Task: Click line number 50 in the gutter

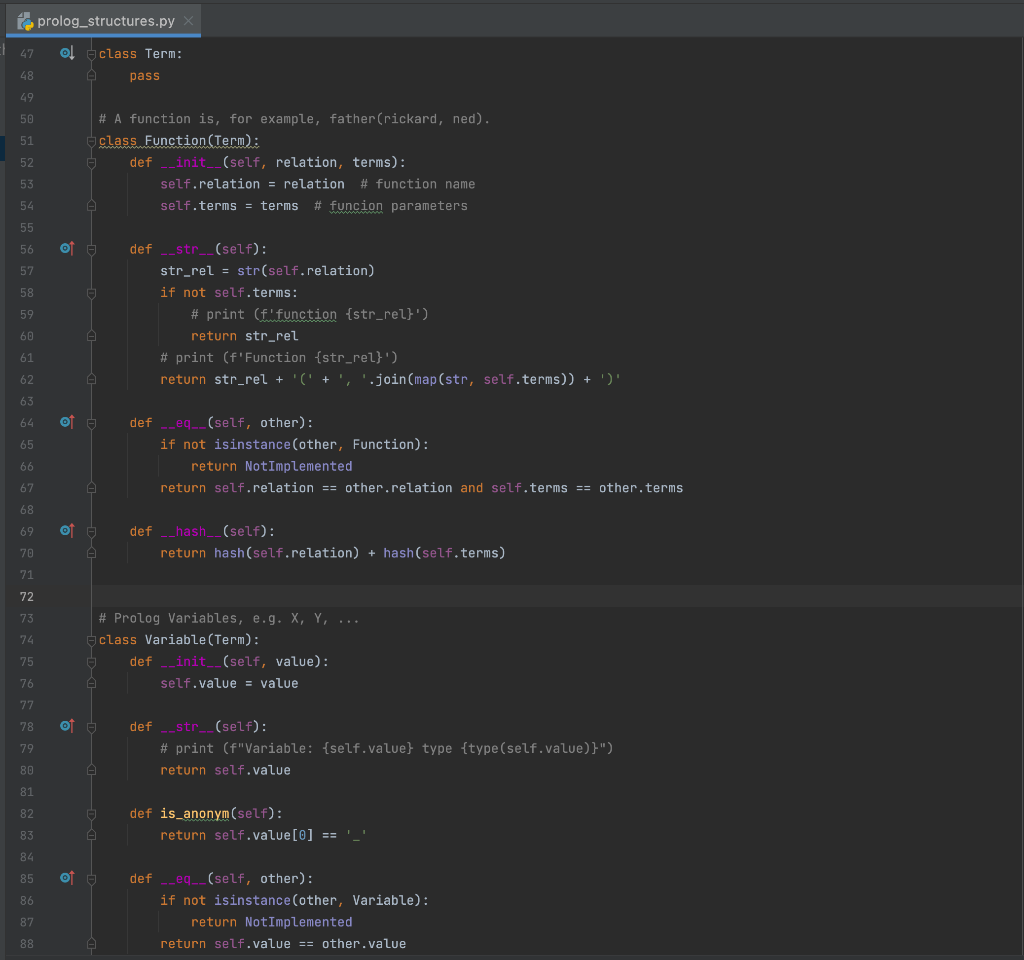Action: click(27, 120)
